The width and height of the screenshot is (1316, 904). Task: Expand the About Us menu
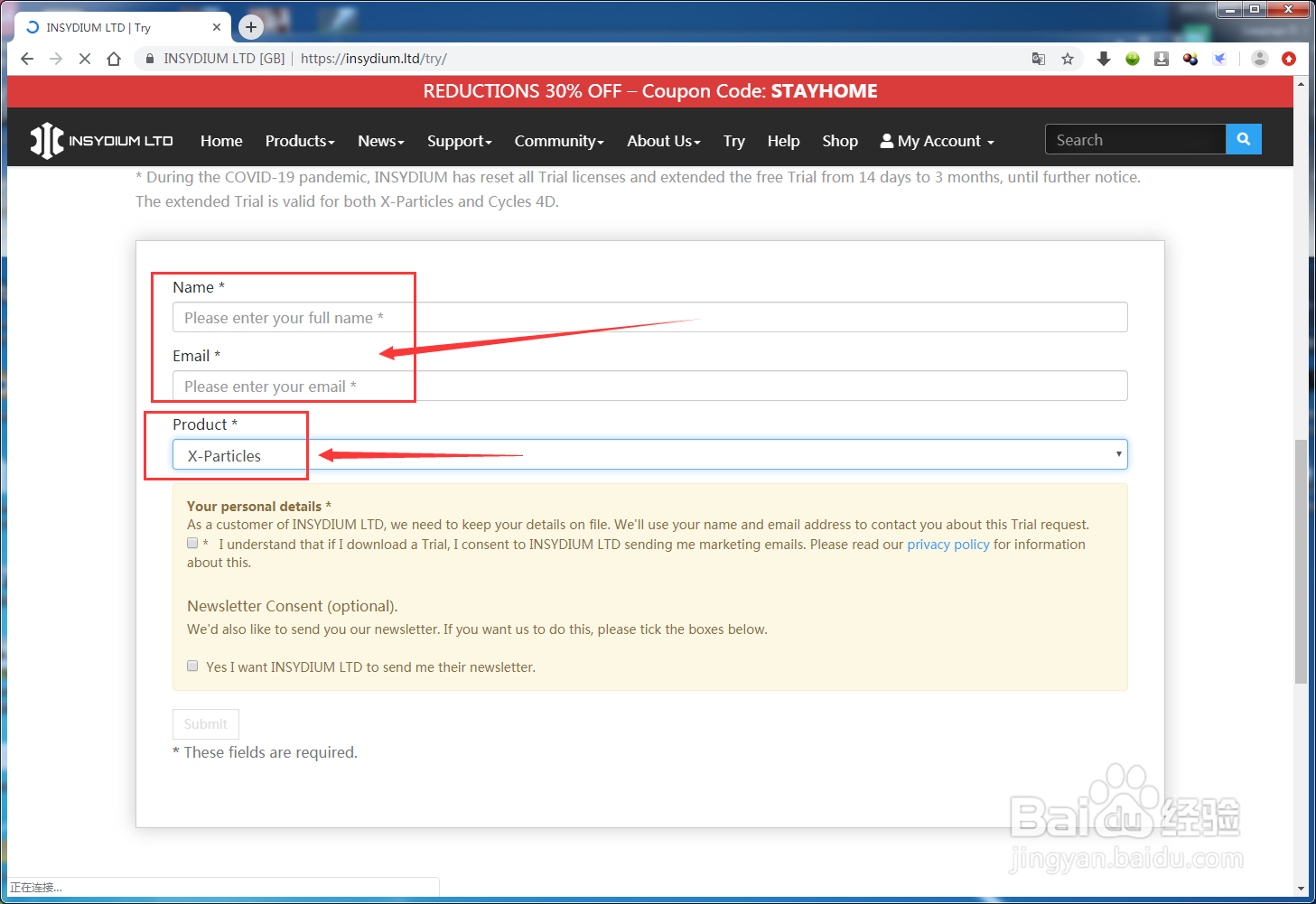(x=664, y=141)
